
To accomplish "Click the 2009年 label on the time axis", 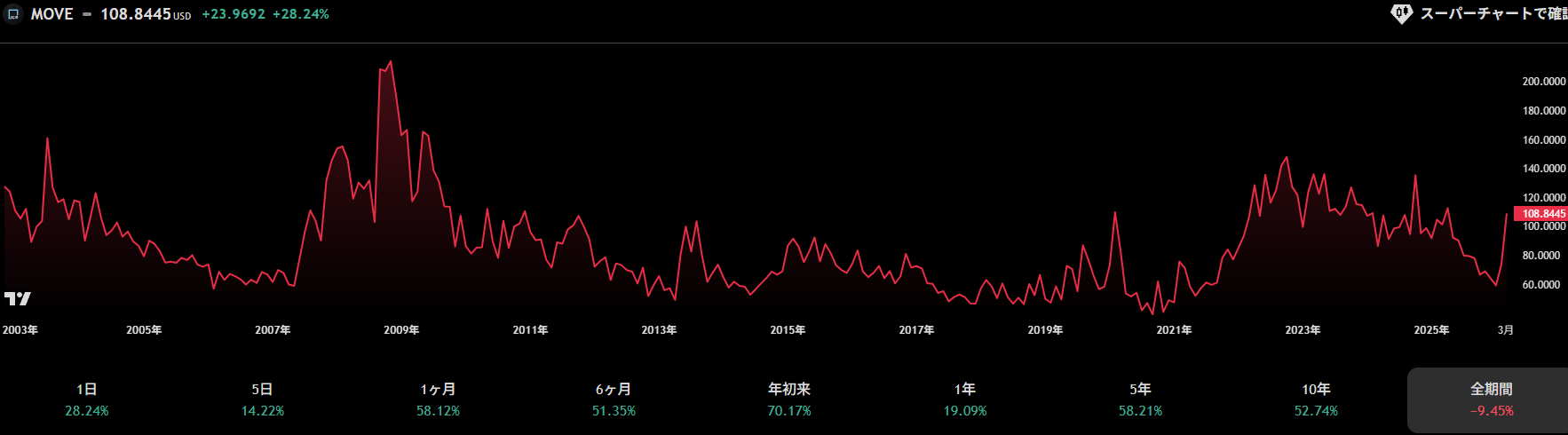I will 401,330.
